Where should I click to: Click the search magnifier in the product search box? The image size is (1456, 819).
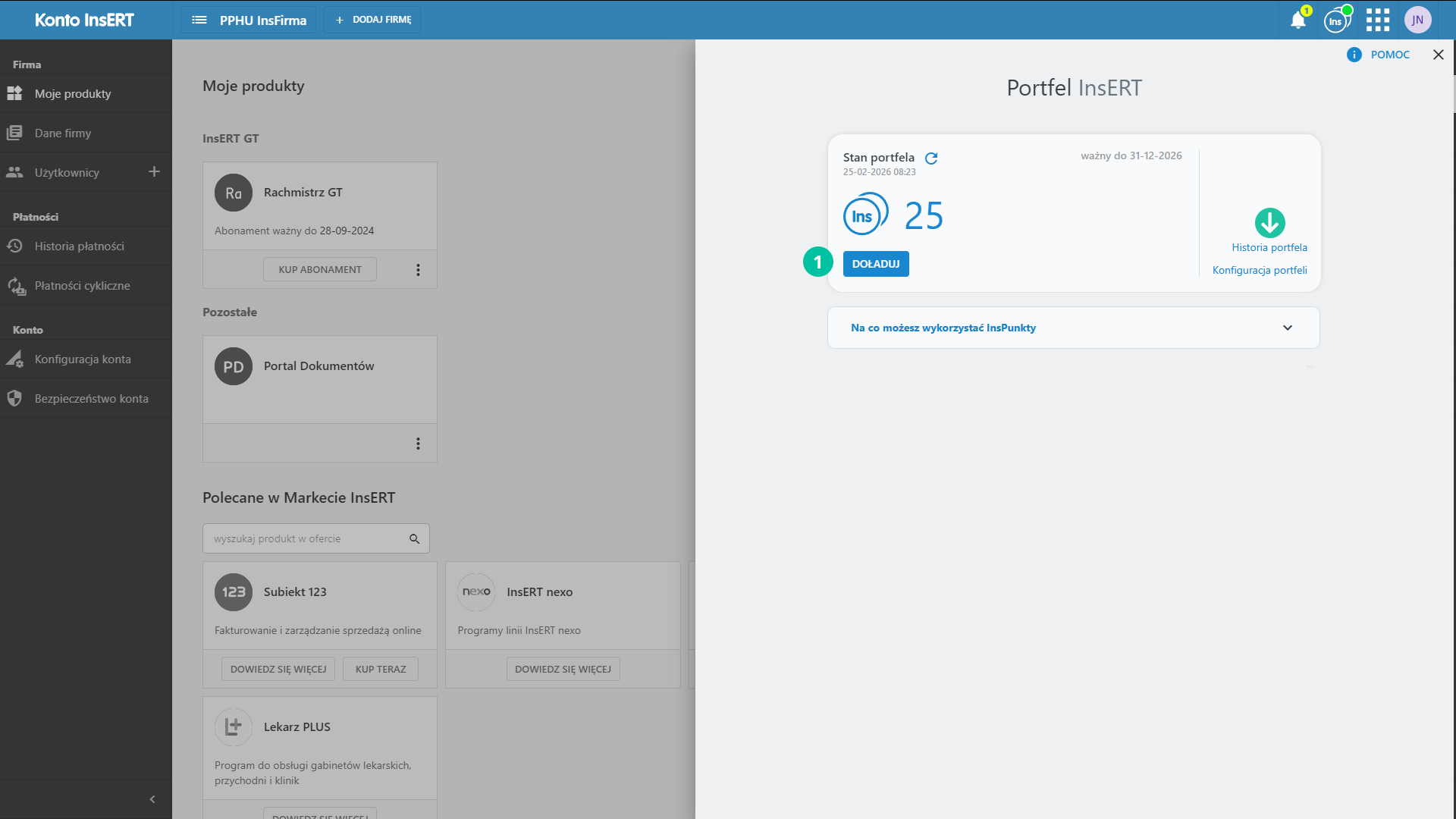tap(414, 539)
